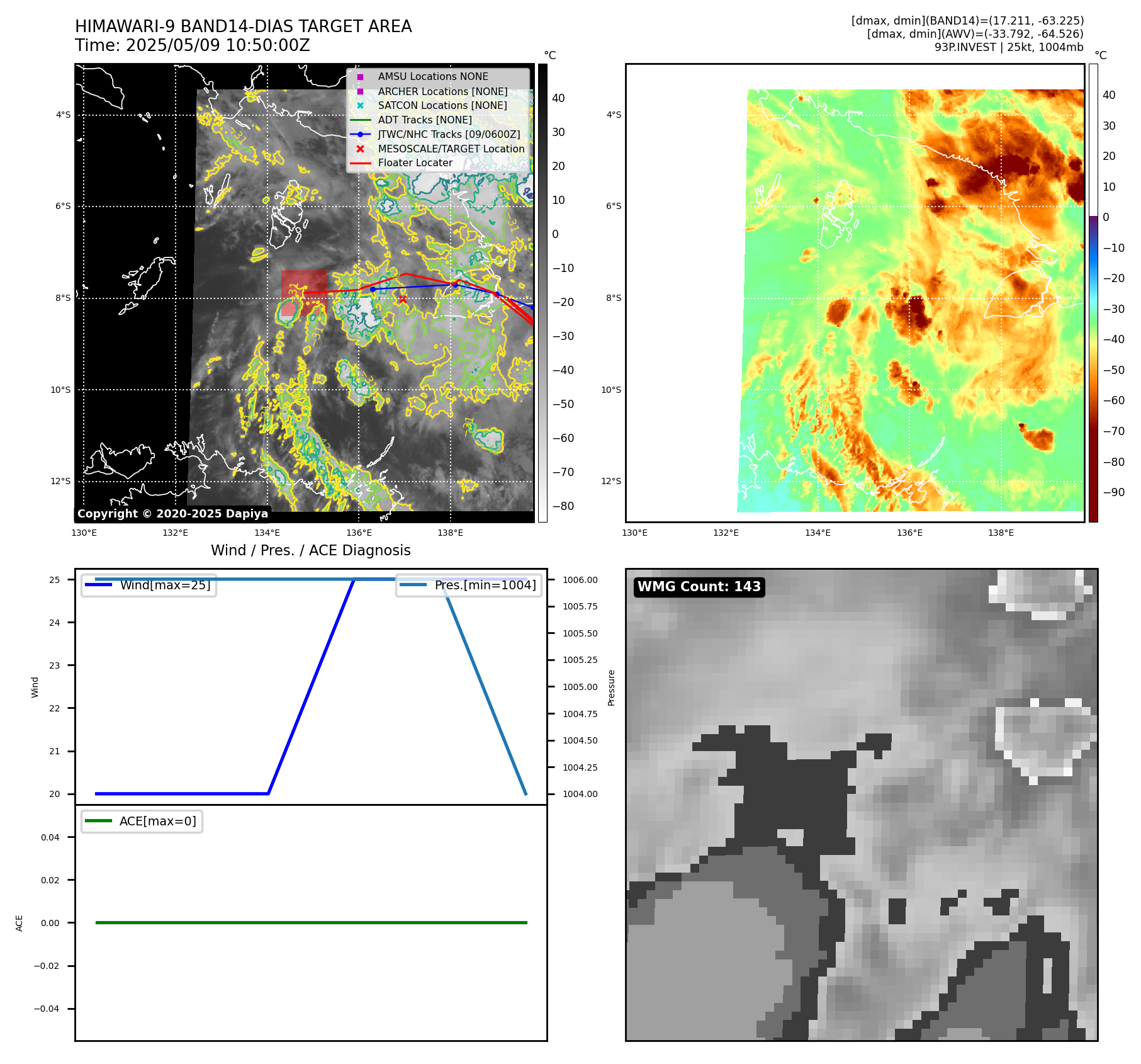Viewport: 1141px width, 1064px height.
Task: Click the 12°S latitude label beside the right map
Action: coord(611,481)
